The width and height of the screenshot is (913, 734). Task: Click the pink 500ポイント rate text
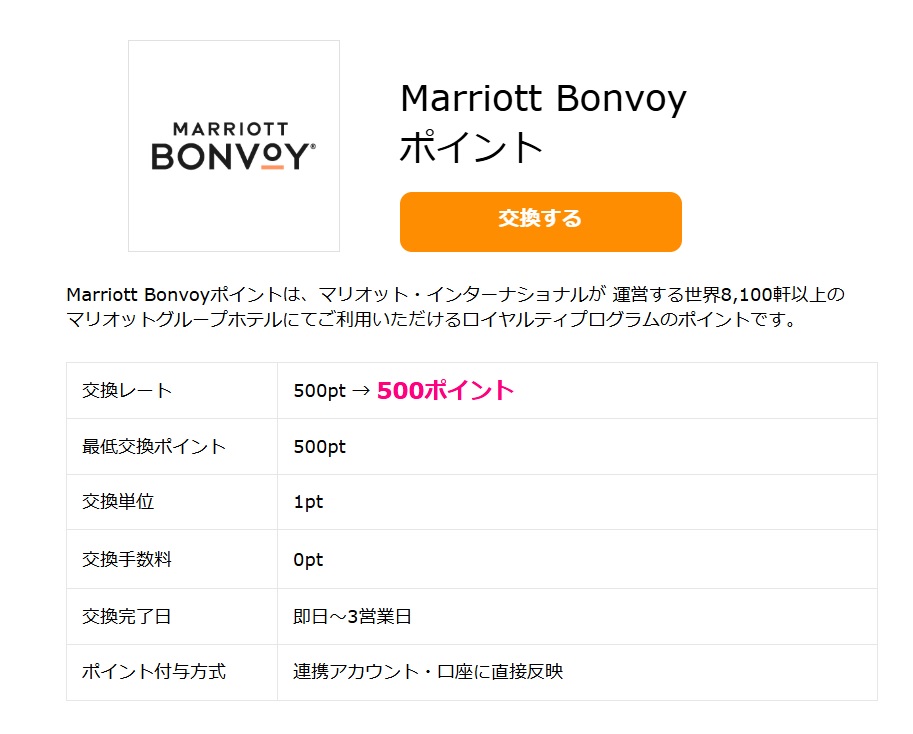[445, 390]
